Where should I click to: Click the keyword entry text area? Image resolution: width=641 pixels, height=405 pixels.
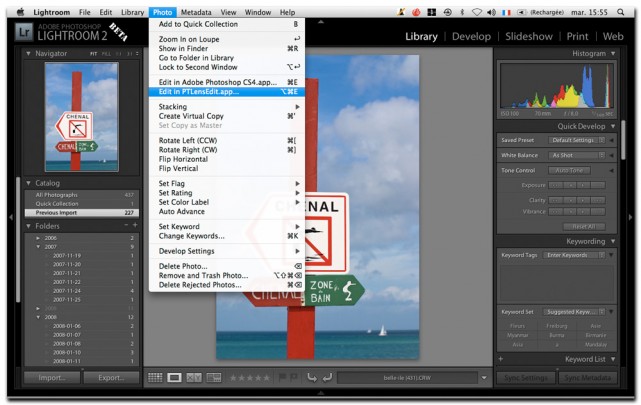pos(557,281)
